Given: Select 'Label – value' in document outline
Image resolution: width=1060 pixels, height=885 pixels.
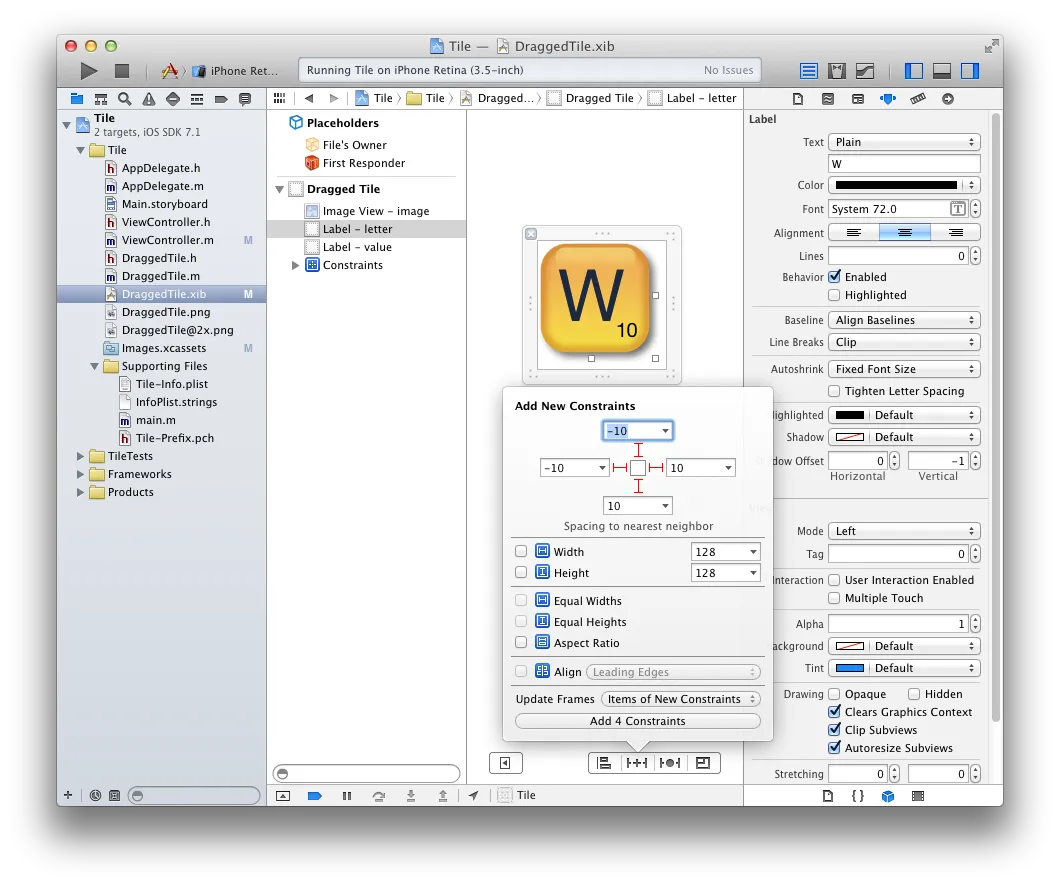Looking at the screenshot, I should [x=357, y=247].
